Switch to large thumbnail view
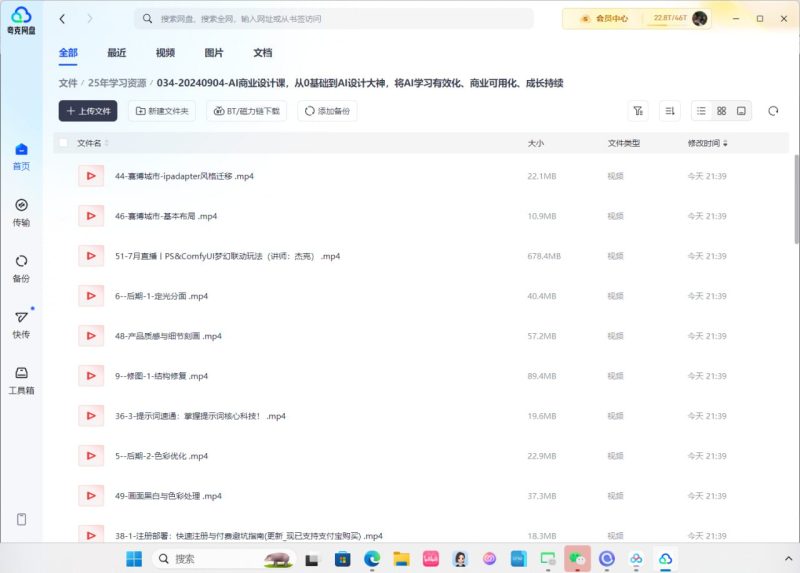The image size is (800, 573). (741, 111)
